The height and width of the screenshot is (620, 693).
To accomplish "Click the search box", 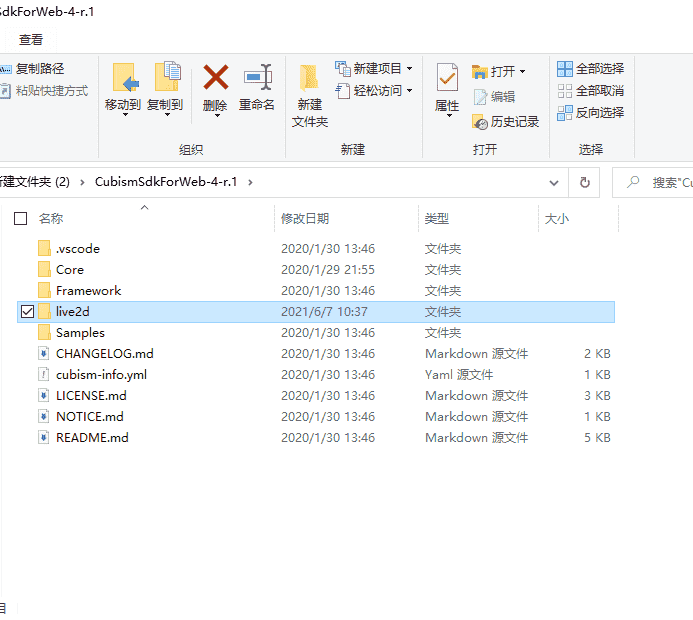I will click(653, 183).
